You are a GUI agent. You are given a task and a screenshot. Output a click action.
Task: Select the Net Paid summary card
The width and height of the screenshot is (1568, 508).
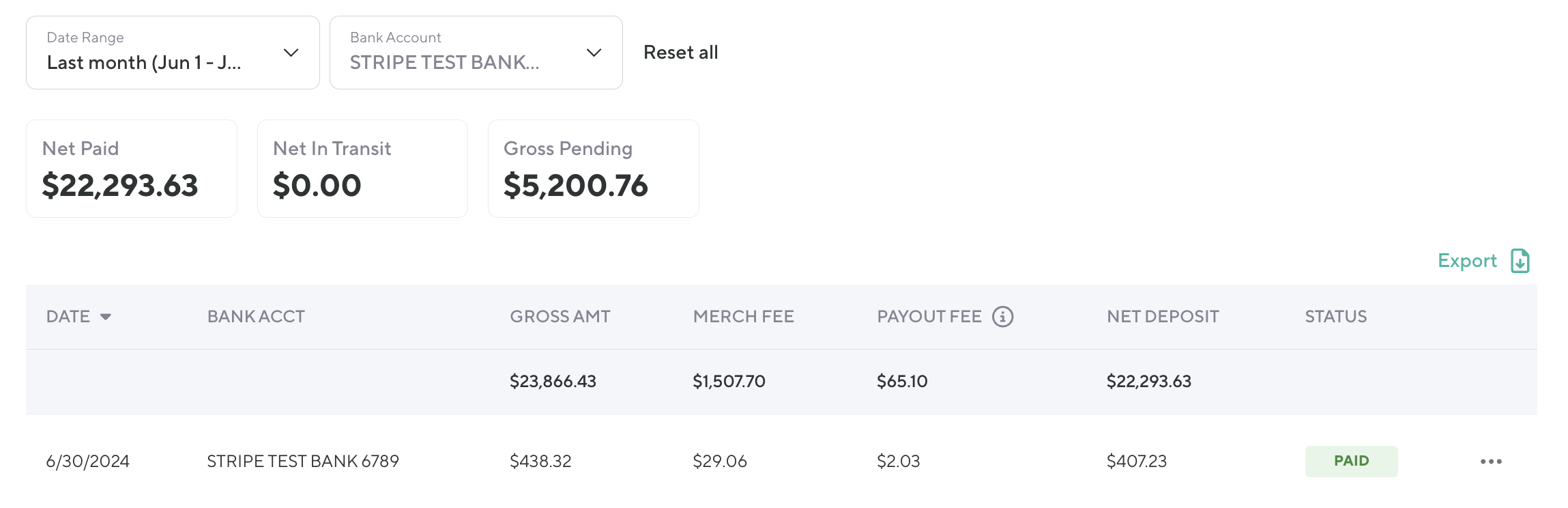(132, 169)
